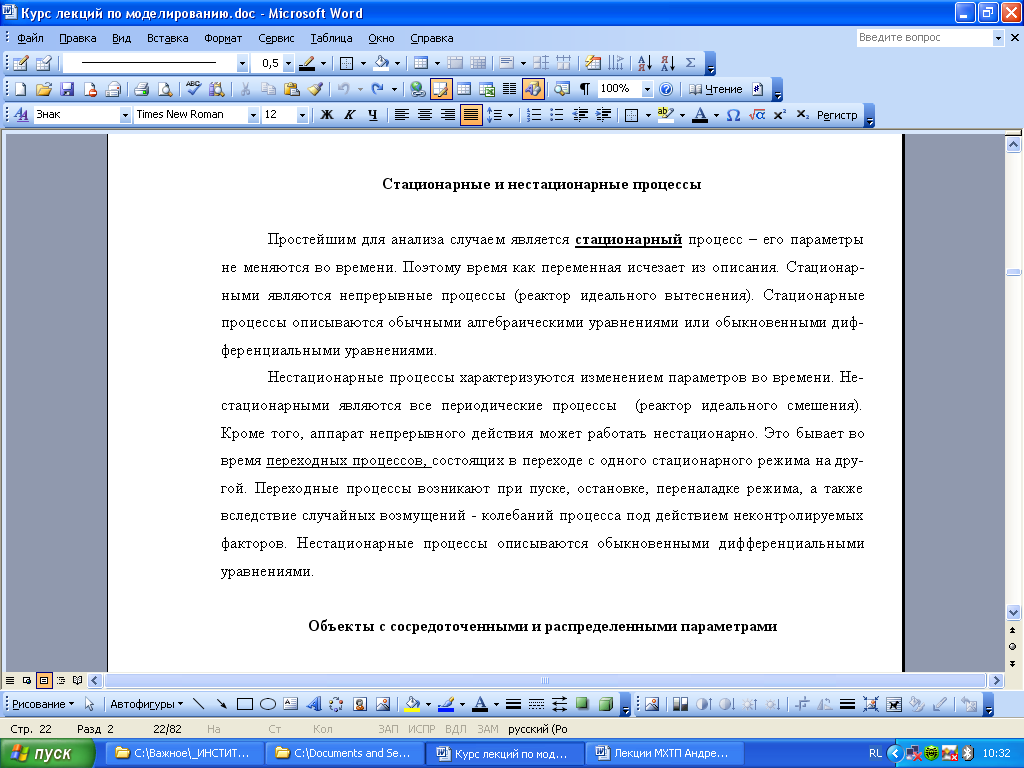The image size is (1024, 768).
Task: Click the Drawing toolbar fill color bucket
Action: (x=411, y=704)
